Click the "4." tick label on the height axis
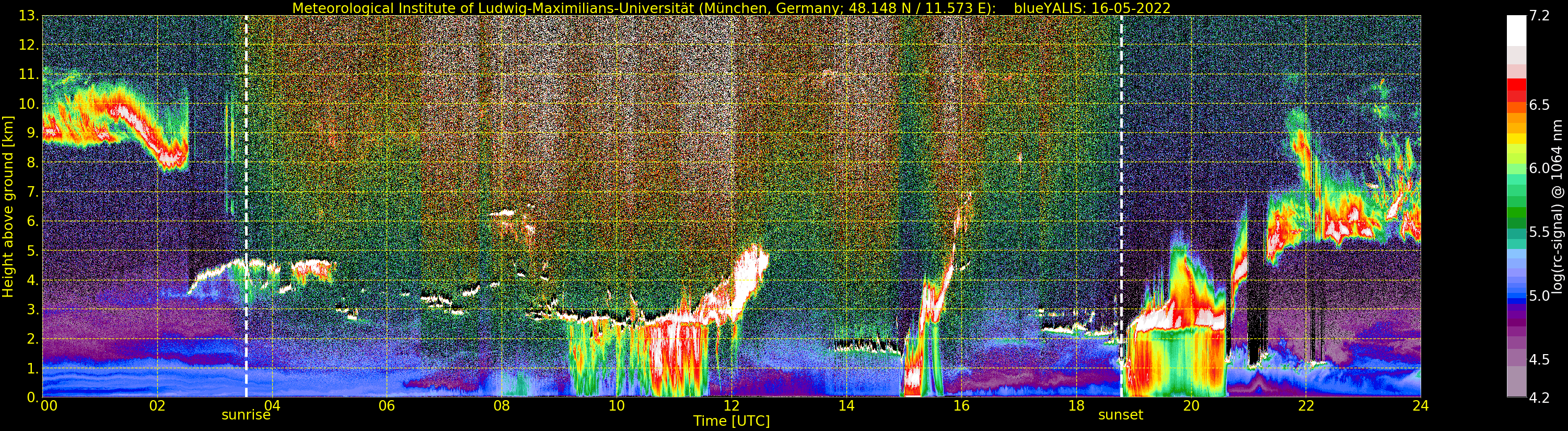This screenshot has width=1568, height=431. [x=32, y=280]
